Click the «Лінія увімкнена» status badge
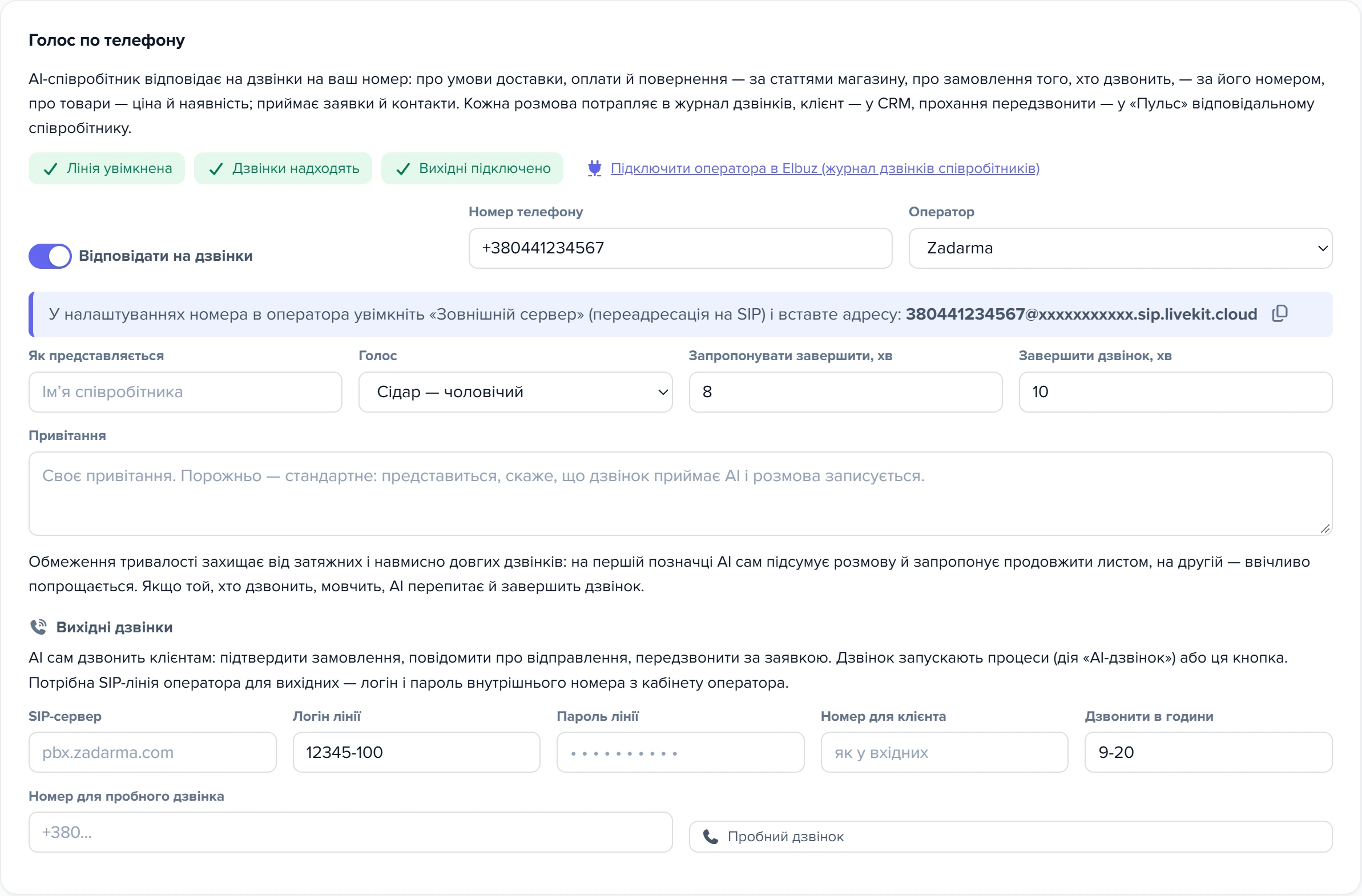The image size is (1362, 896). [106, 168]
